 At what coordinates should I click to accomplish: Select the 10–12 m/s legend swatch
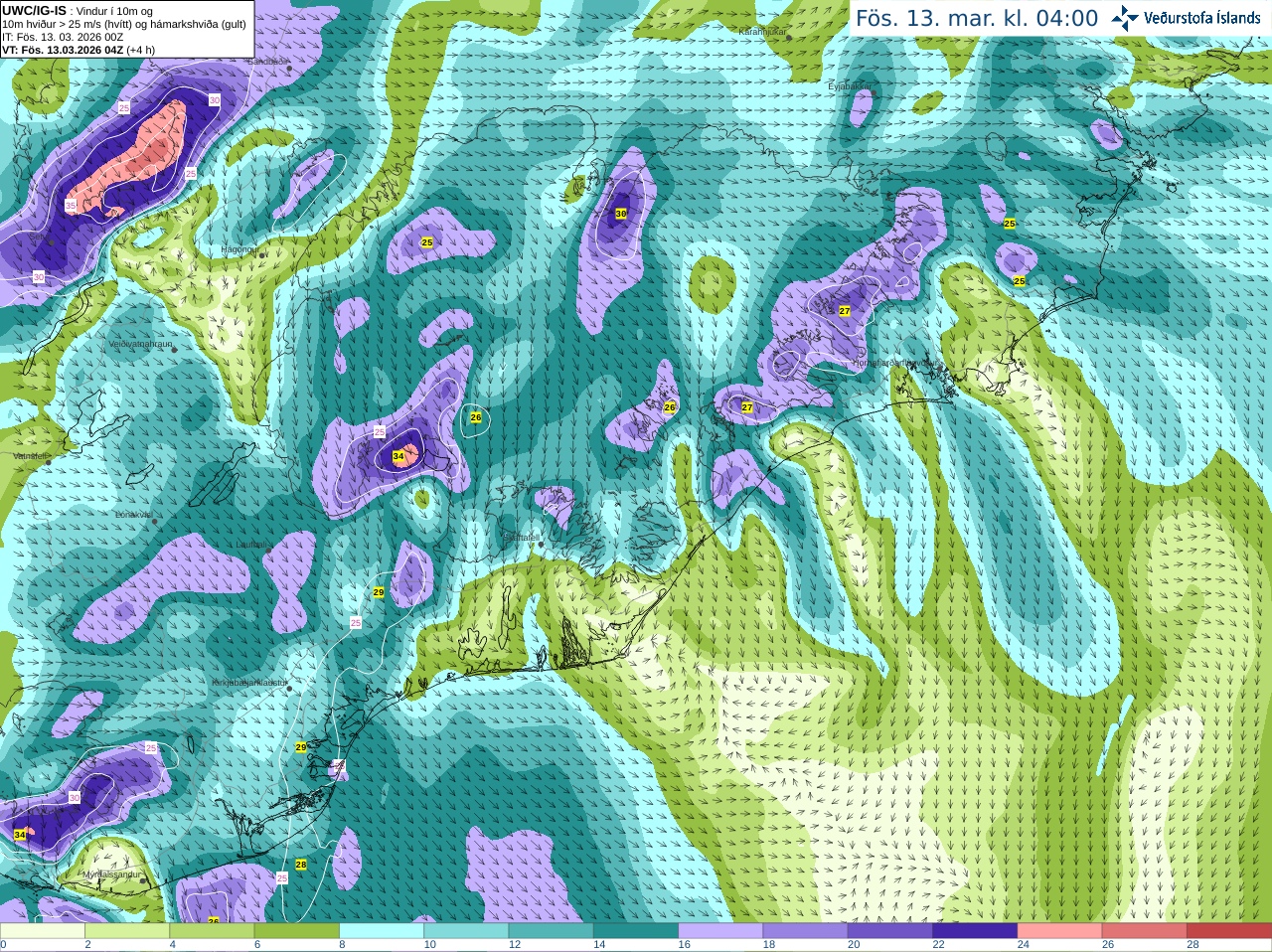466,931
